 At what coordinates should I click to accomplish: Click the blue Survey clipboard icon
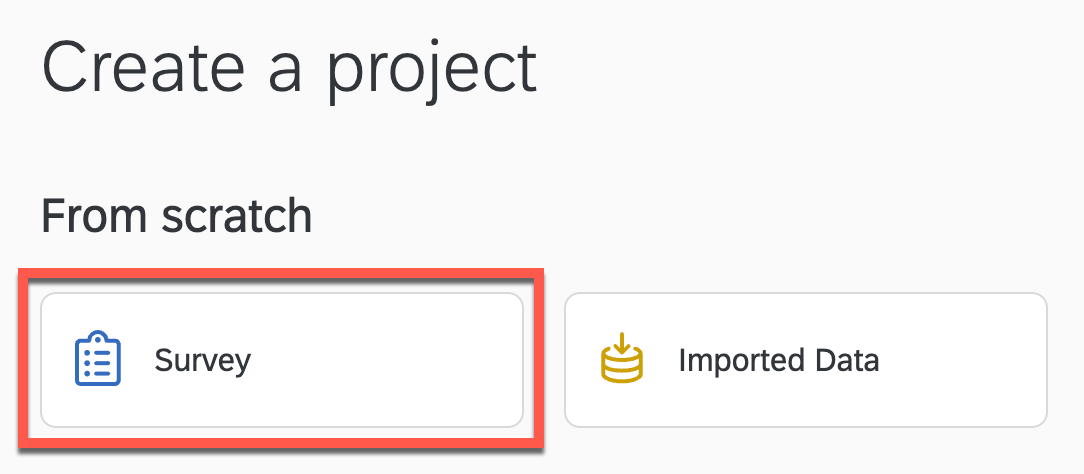tap(98, 360)
